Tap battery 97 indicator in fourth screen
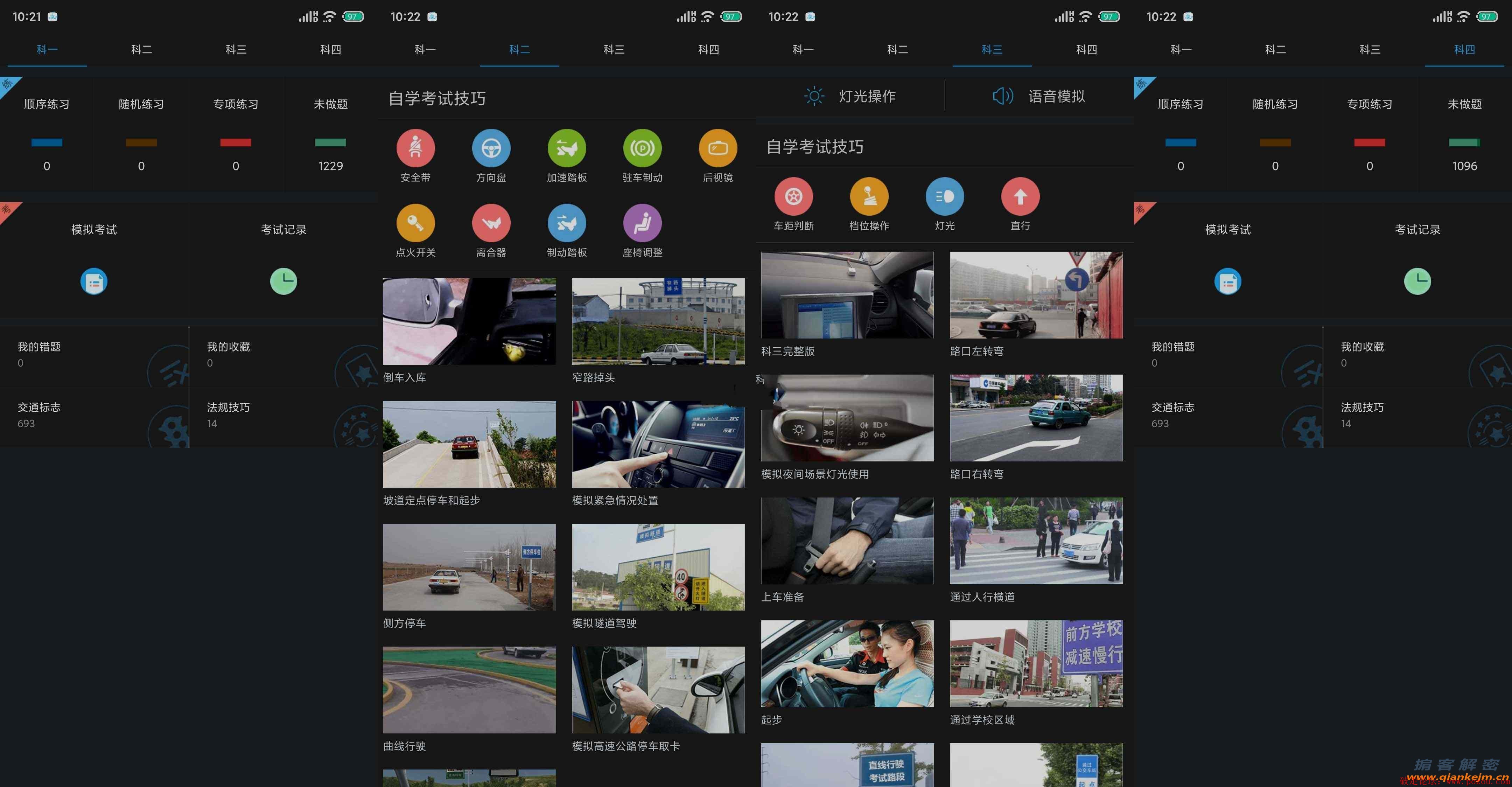 (x=1487, y=16)
